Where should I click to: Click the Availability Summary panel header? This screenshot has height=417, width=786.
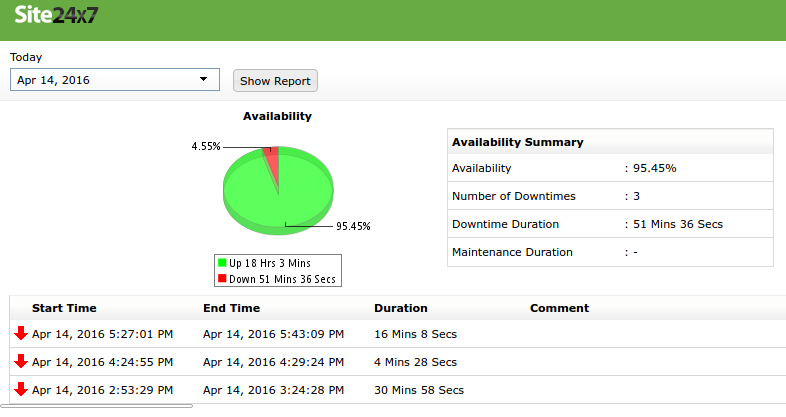[608, 142]
